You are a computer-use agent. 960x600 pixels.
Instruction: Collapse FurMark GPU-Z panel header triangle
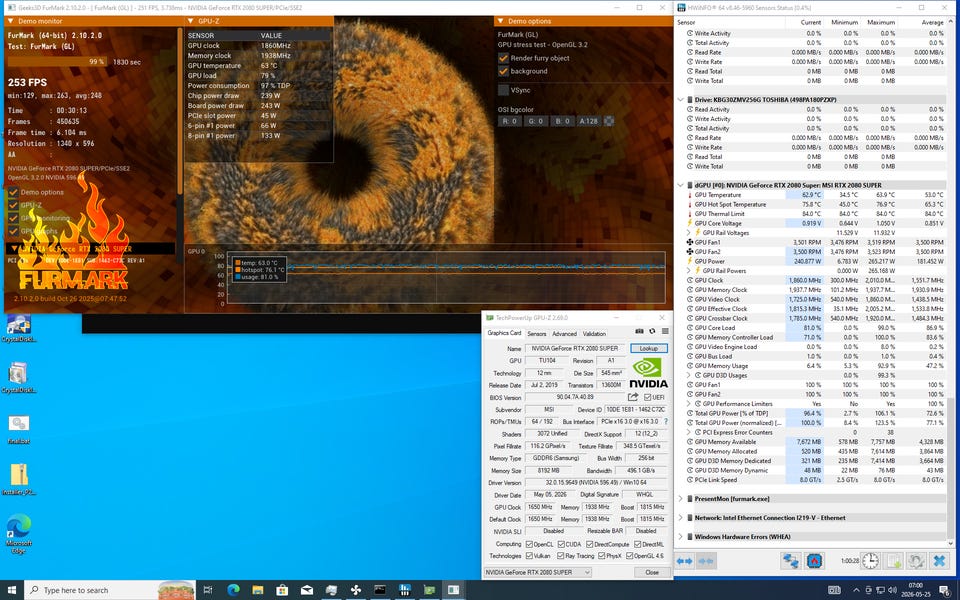[x=191, y=21]
